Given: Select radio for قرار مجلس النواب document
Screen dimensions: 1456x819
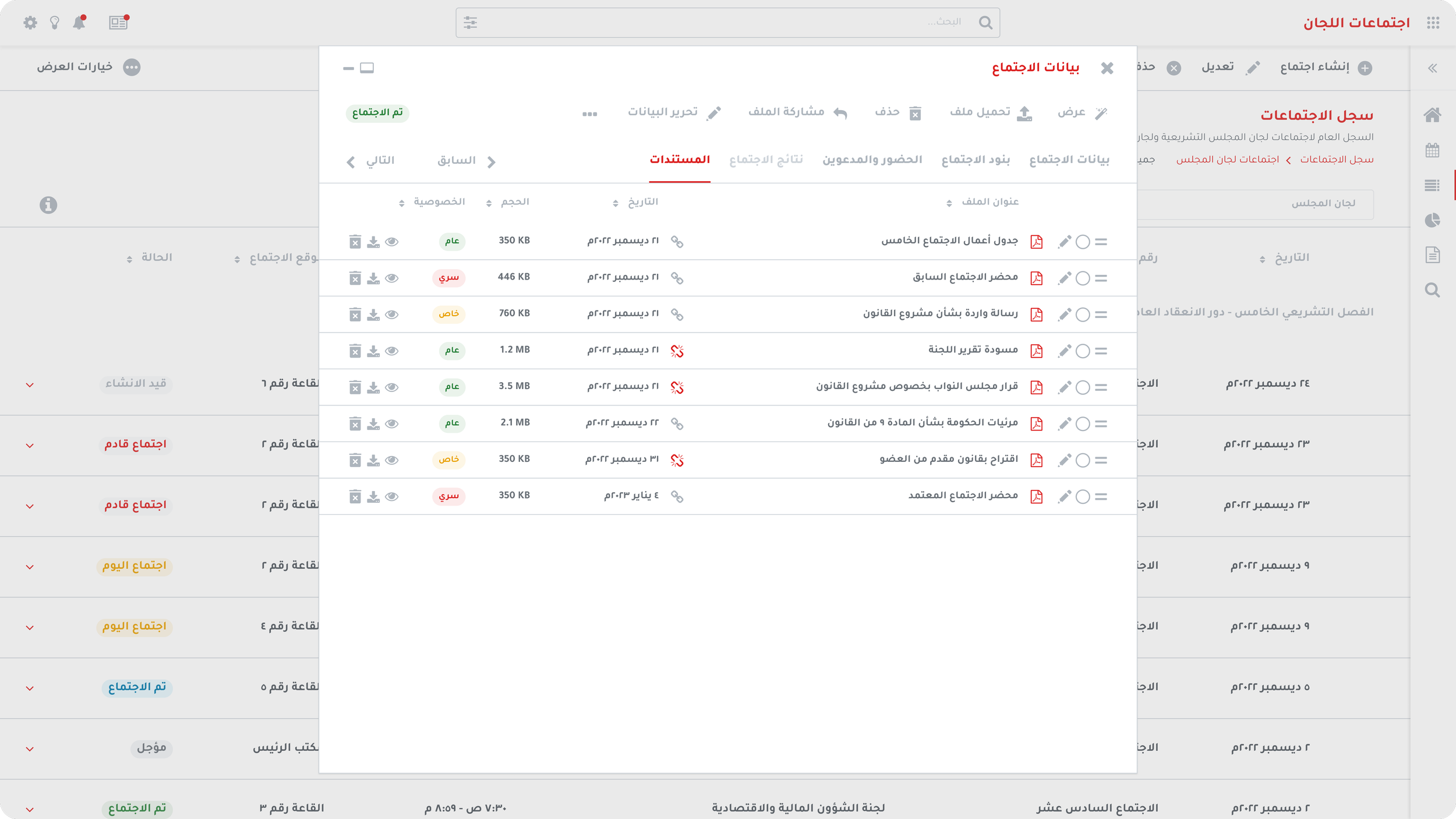Looking at the screenshot, I should click(x=1083, y=387).
